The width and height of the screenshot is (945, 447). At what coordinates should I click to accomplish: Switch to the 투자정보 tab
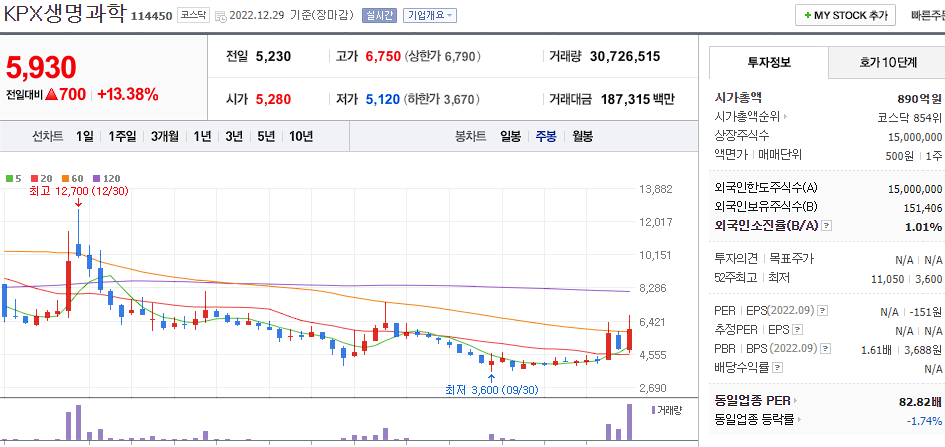769,62
